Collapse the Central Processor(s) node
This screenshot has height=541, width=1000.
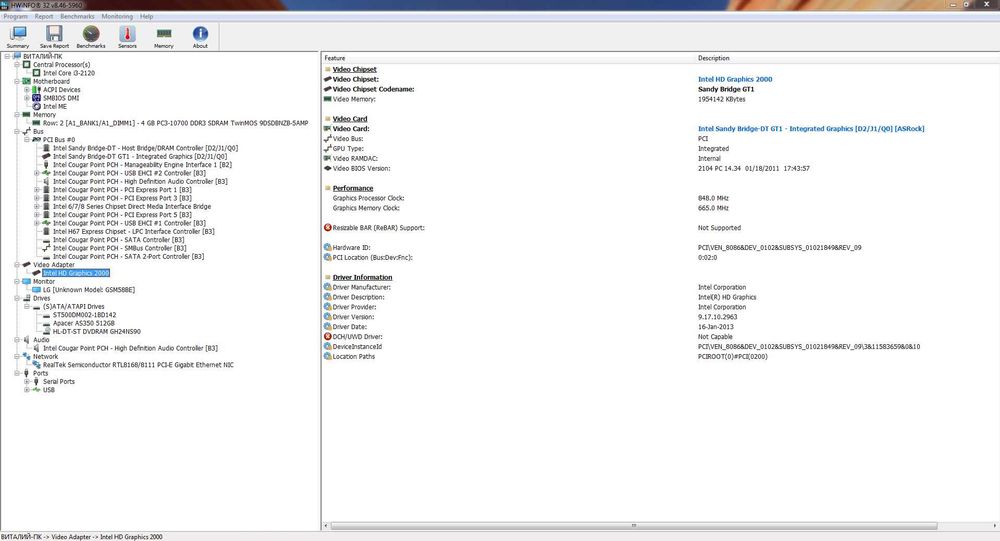(x=17, y=64)
